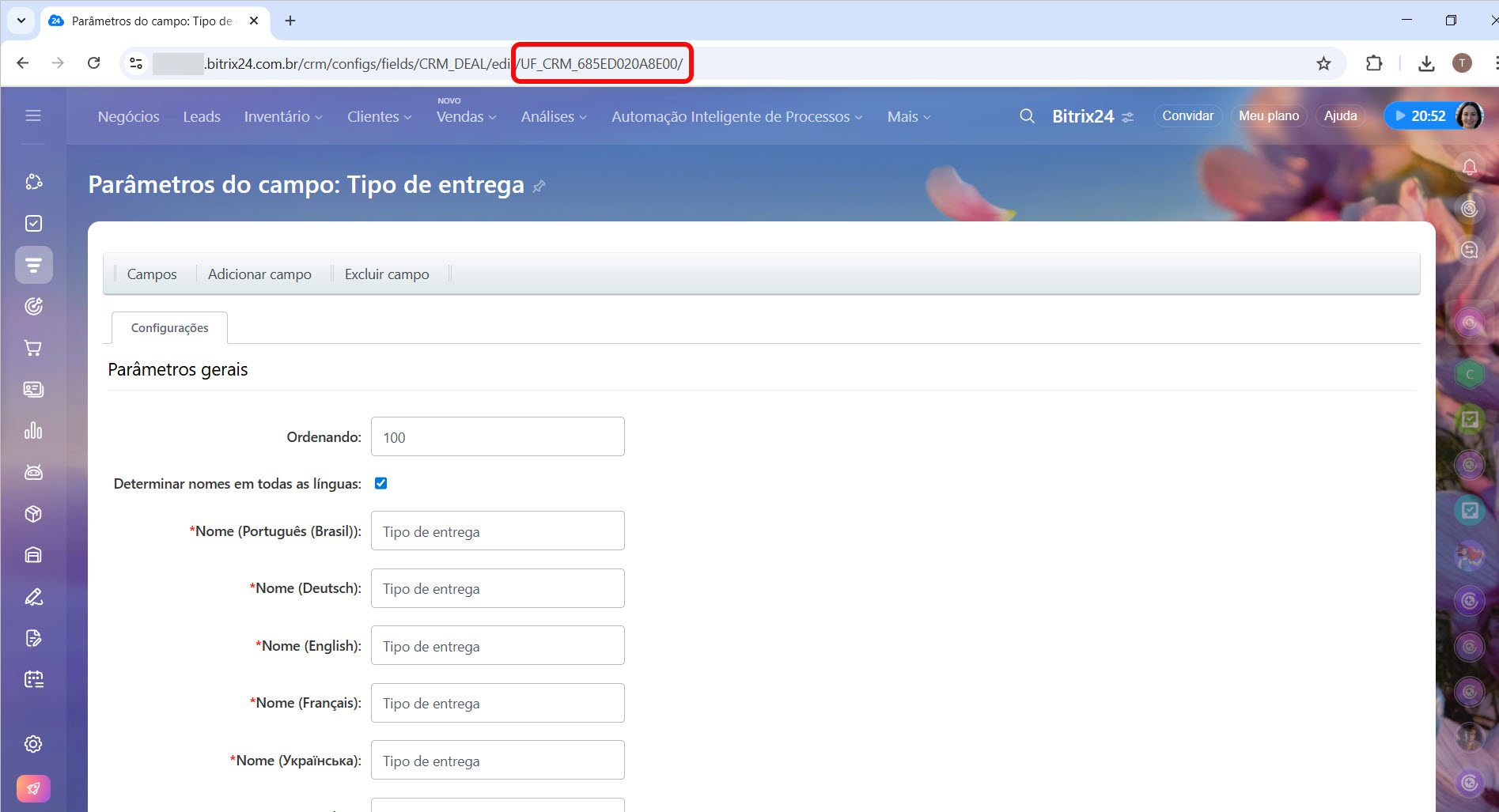Click the CRM funnel icon in sidebar

pos(33,265)
